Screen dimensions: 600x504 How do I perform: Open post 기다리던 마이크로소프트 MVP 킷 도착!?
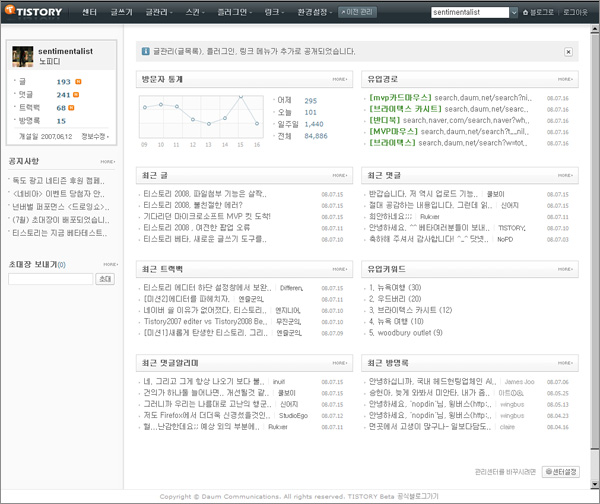pos(207,216)
